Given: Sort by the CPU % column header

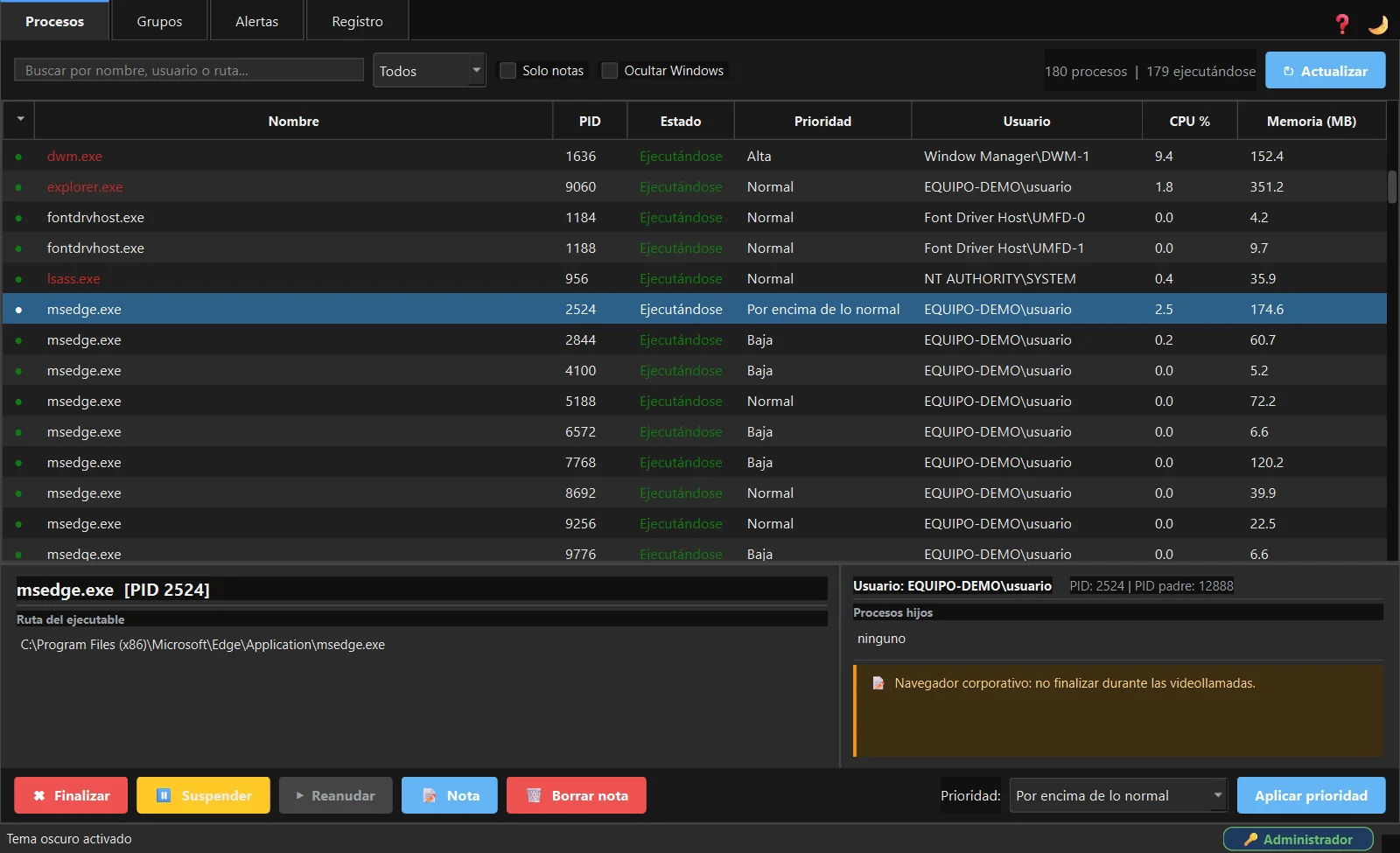Looking at the screenshot, I should (1189, 121).
